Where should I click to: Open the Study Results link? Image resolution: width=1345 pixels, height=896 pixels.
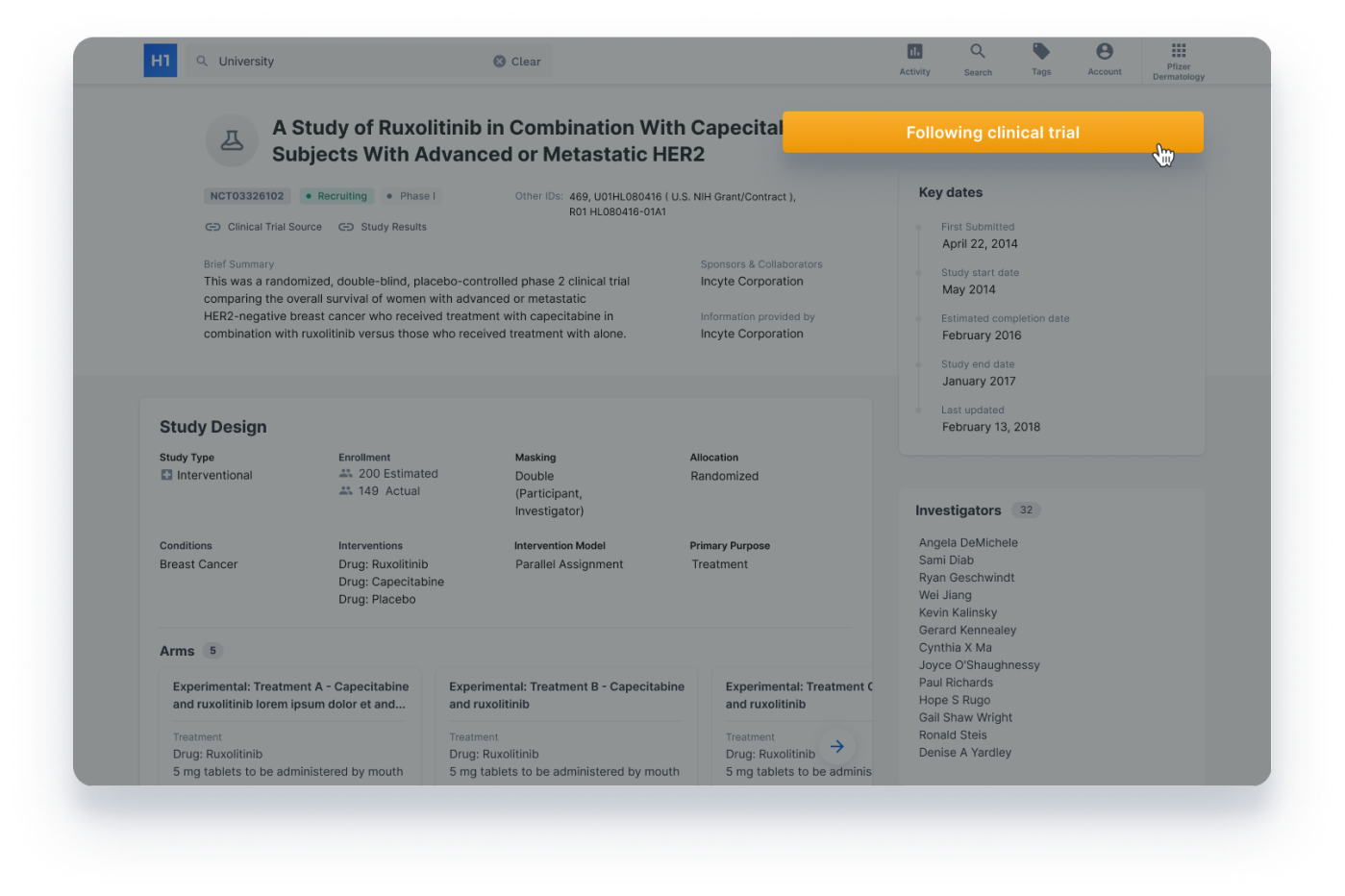383,227
